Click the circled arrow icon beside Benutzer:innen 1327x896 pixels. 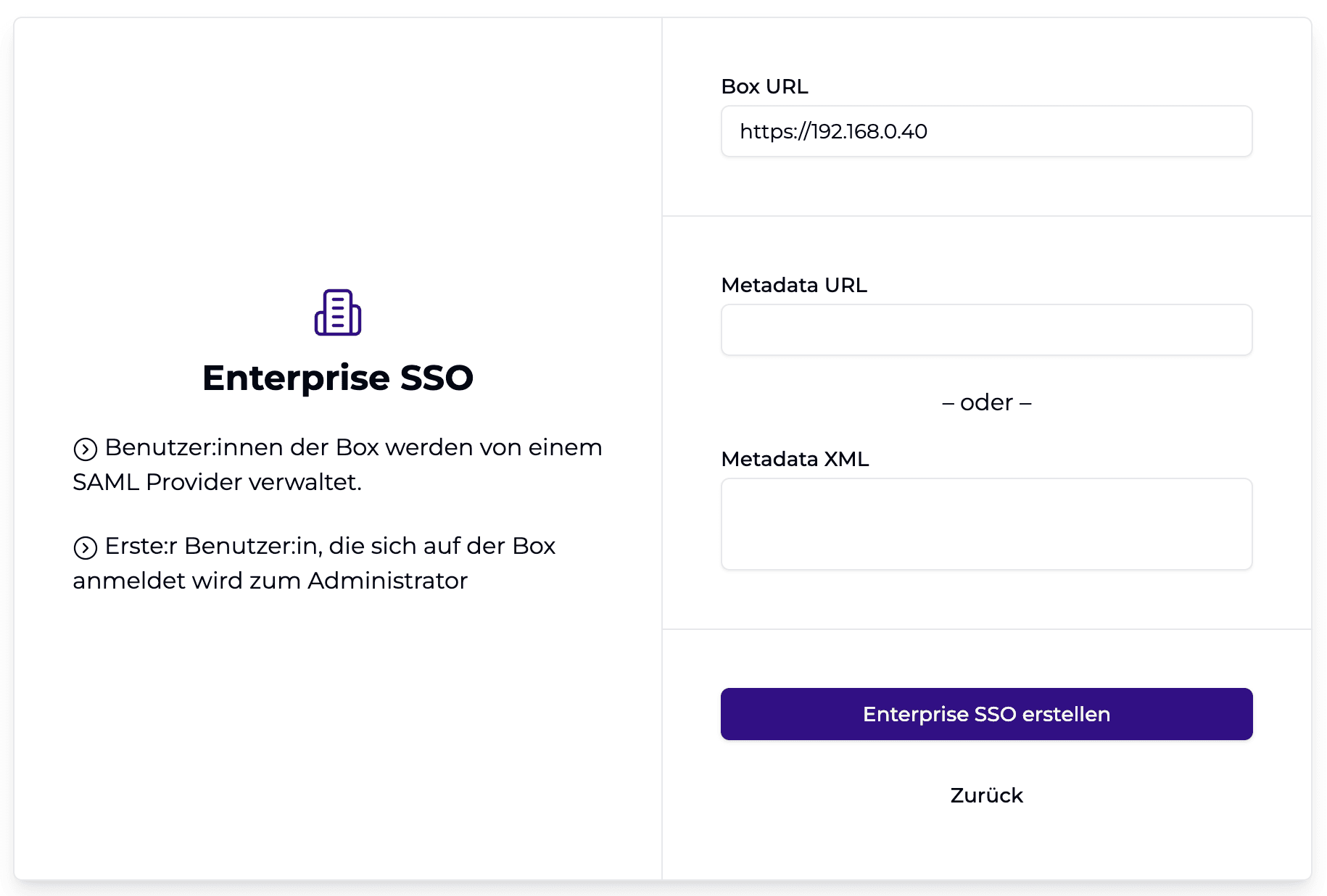pos(86,449)
